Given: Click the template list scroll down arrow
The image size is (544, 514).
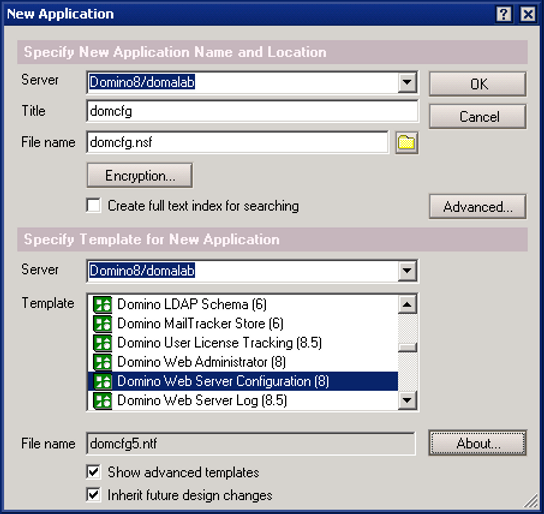Looking at the screenshot, I should 407,401.
